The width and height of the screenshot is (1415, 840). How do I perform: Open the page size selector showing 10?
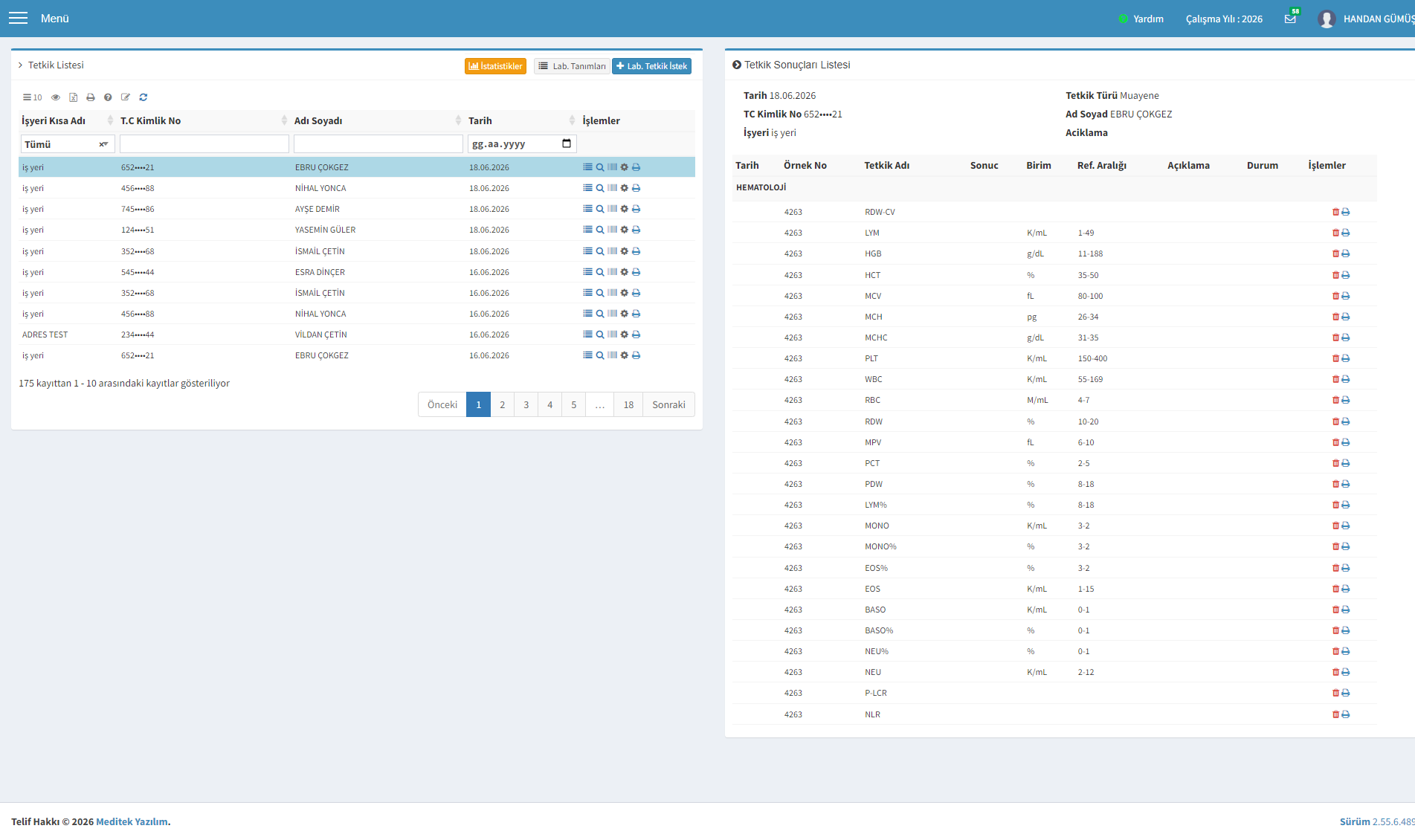click(33, 97)
